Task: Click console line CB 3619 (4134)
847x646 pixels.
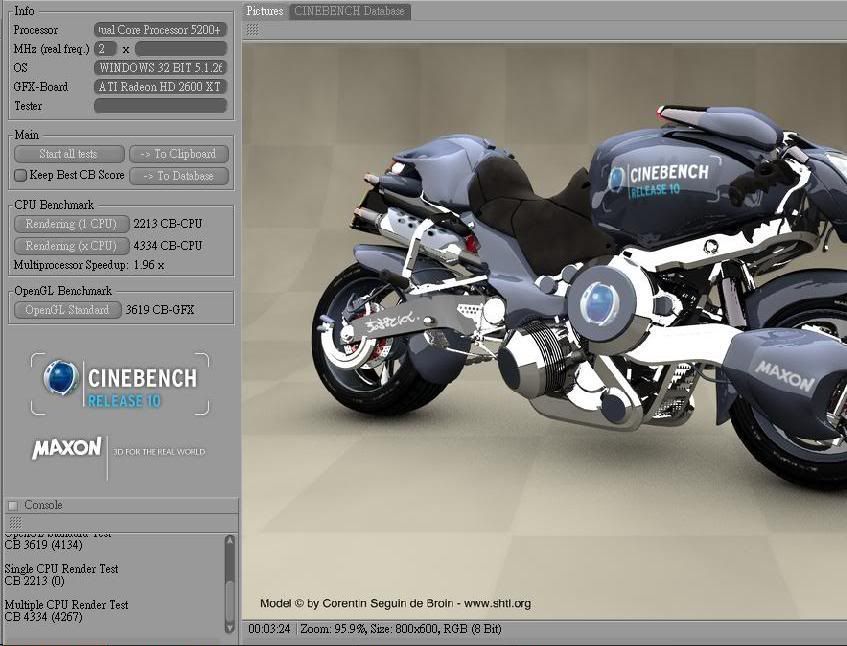Action: pos(44,545)
